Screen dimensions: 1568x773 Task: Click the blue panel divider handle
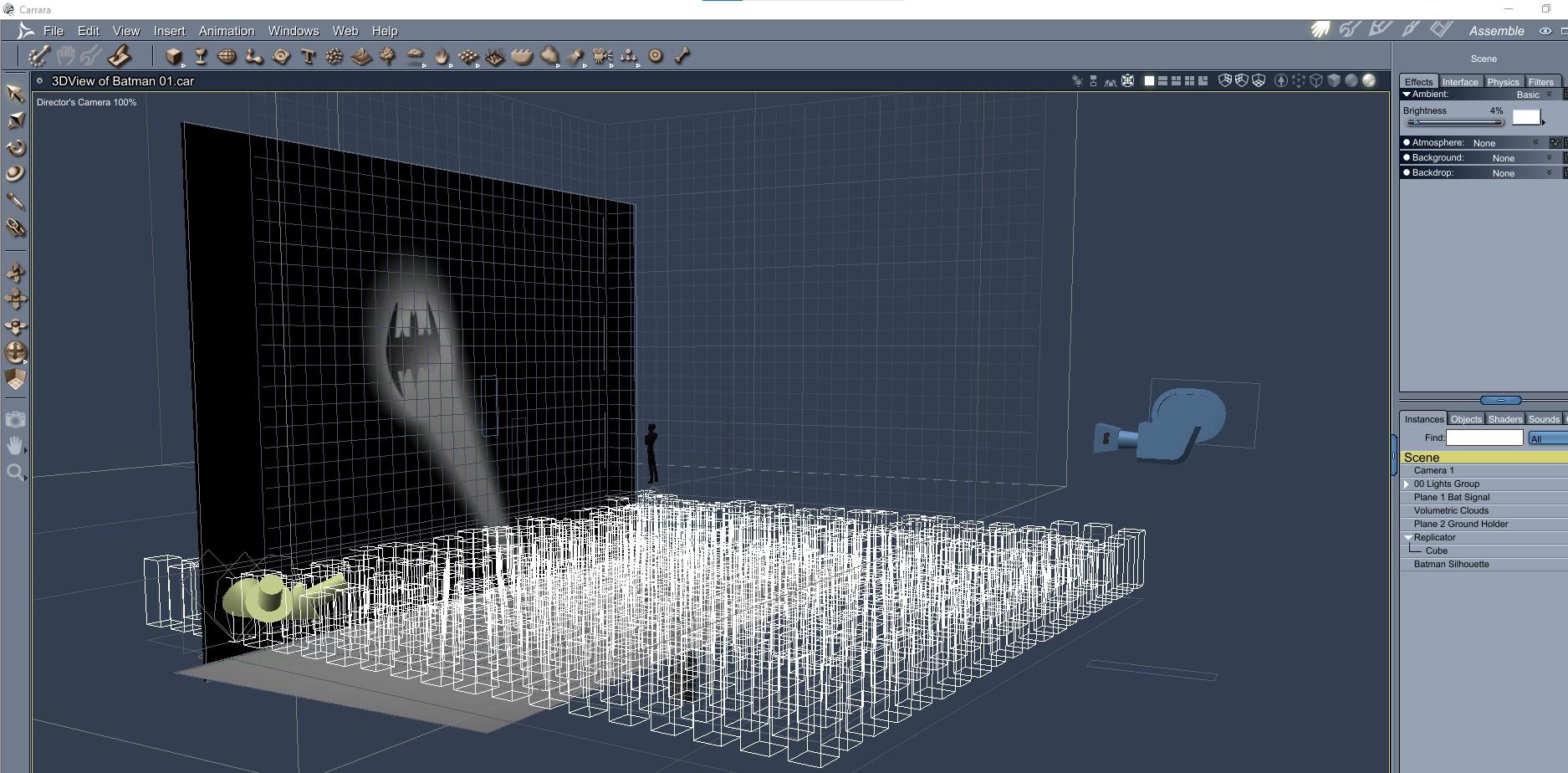pos(1501,400)
